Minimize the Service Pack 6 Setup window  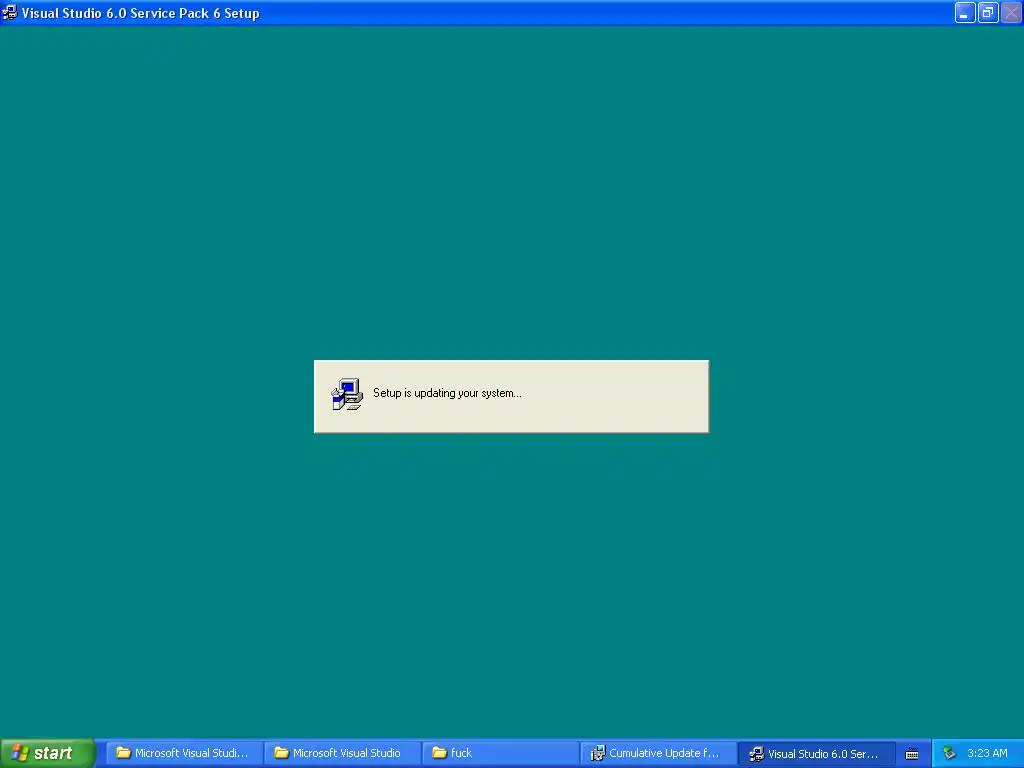point(965,12)
